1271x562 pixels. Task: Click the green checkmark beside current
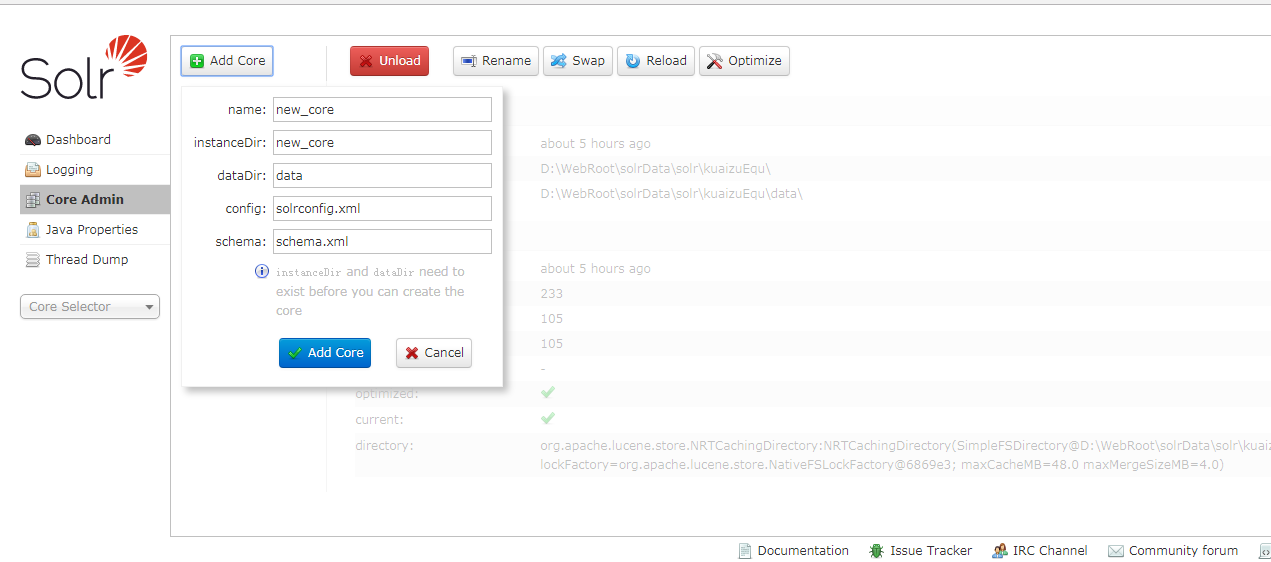(x=548, y=418)
